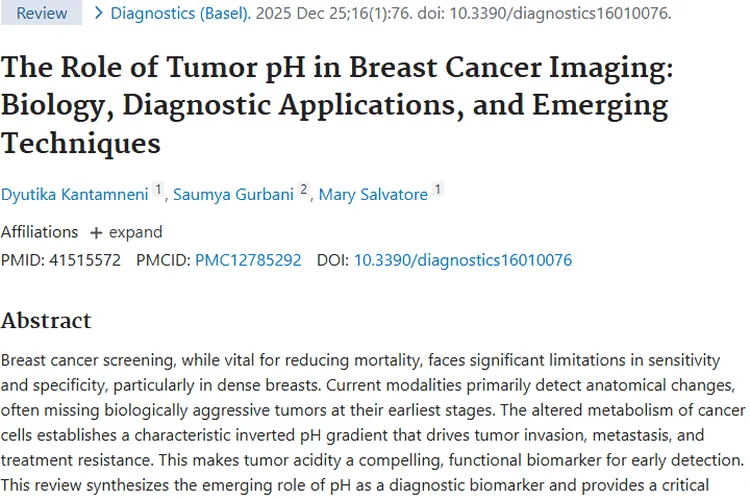Click the chevron arrow before Diagnostics (Basel)
Screen dimensions: 750x500
(98, 13)
